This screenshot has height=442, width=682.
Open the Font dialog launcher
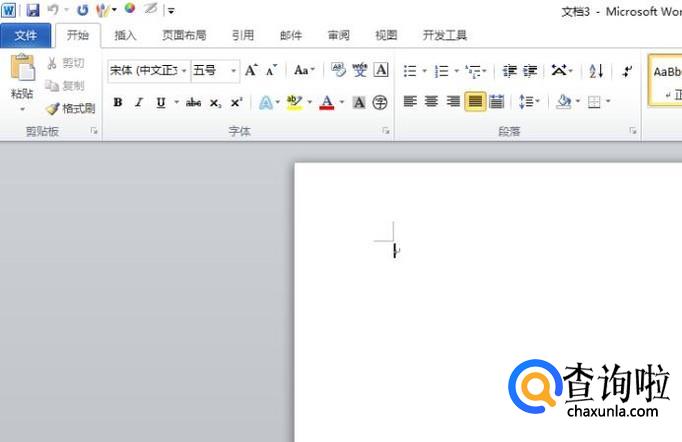point(385,131)
